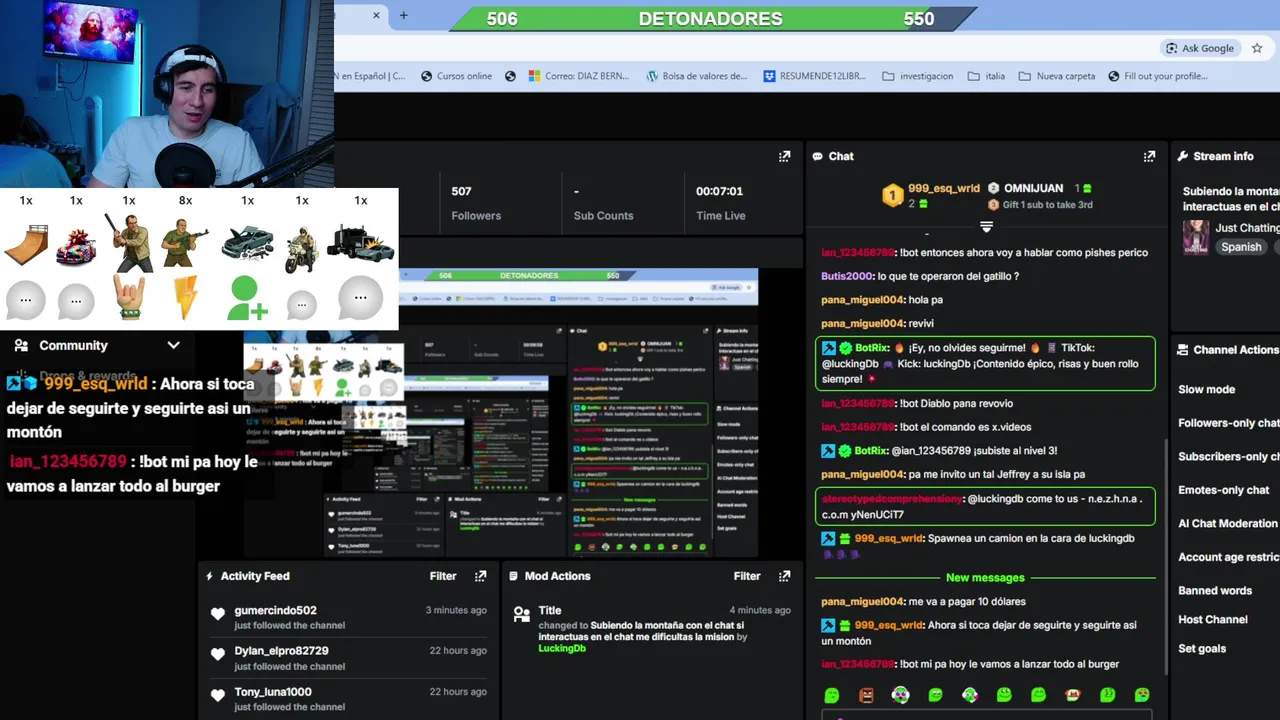Open the Fill out your profile bookmark
Image resolution: width=1280 pixels, height=720 pixels.
[1157, 76]
